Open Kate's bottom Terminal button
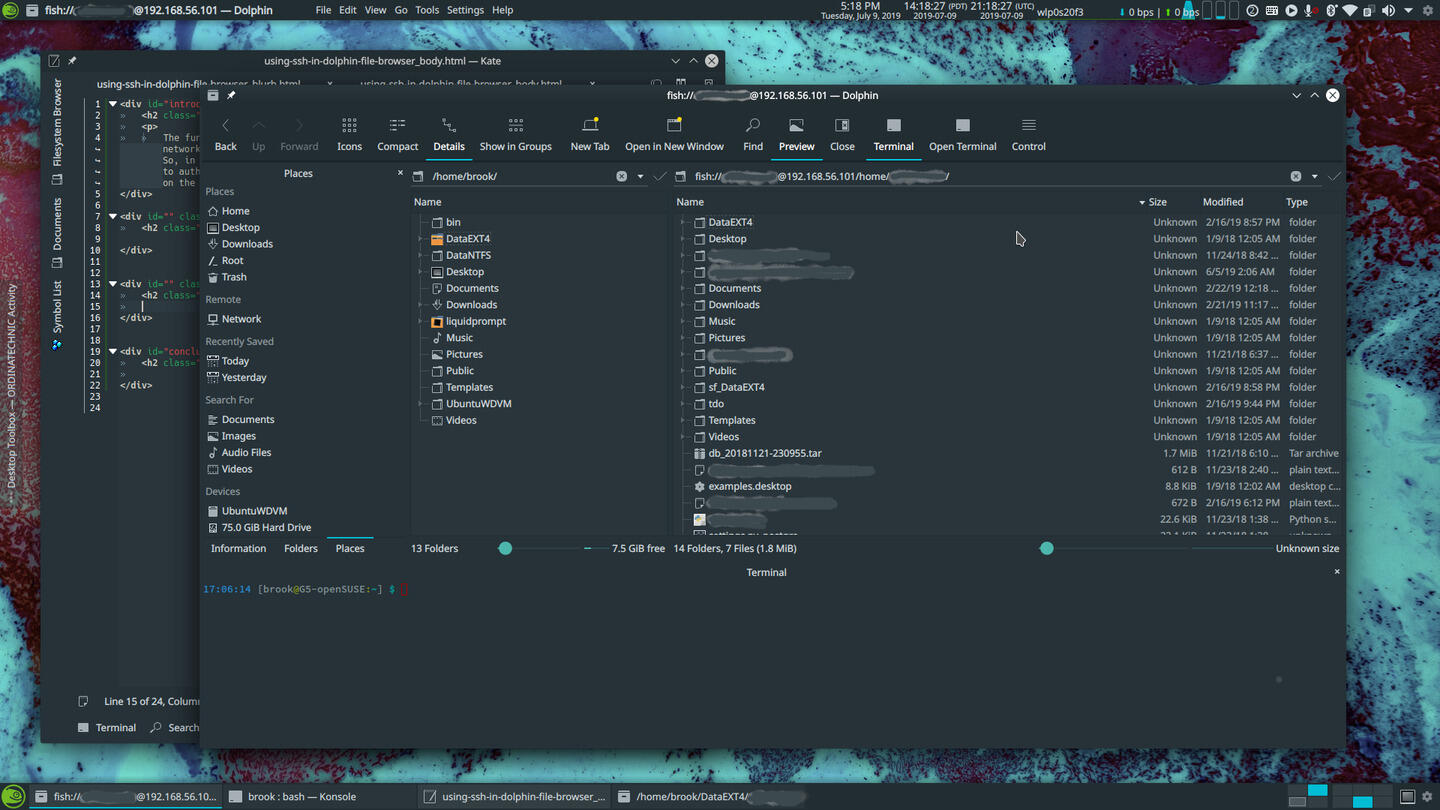This screenshot has height=810, width=1440. click(107, 728)
